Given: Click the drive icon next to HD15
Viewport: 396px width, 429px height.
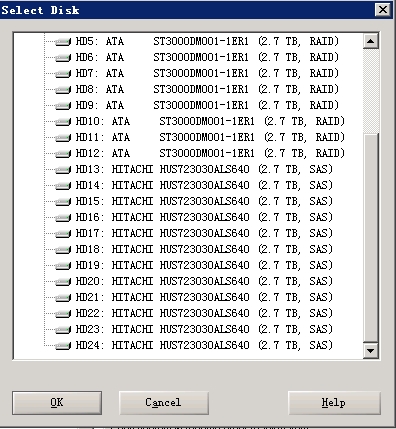Looking at the screenshot, I should point(63,202).
